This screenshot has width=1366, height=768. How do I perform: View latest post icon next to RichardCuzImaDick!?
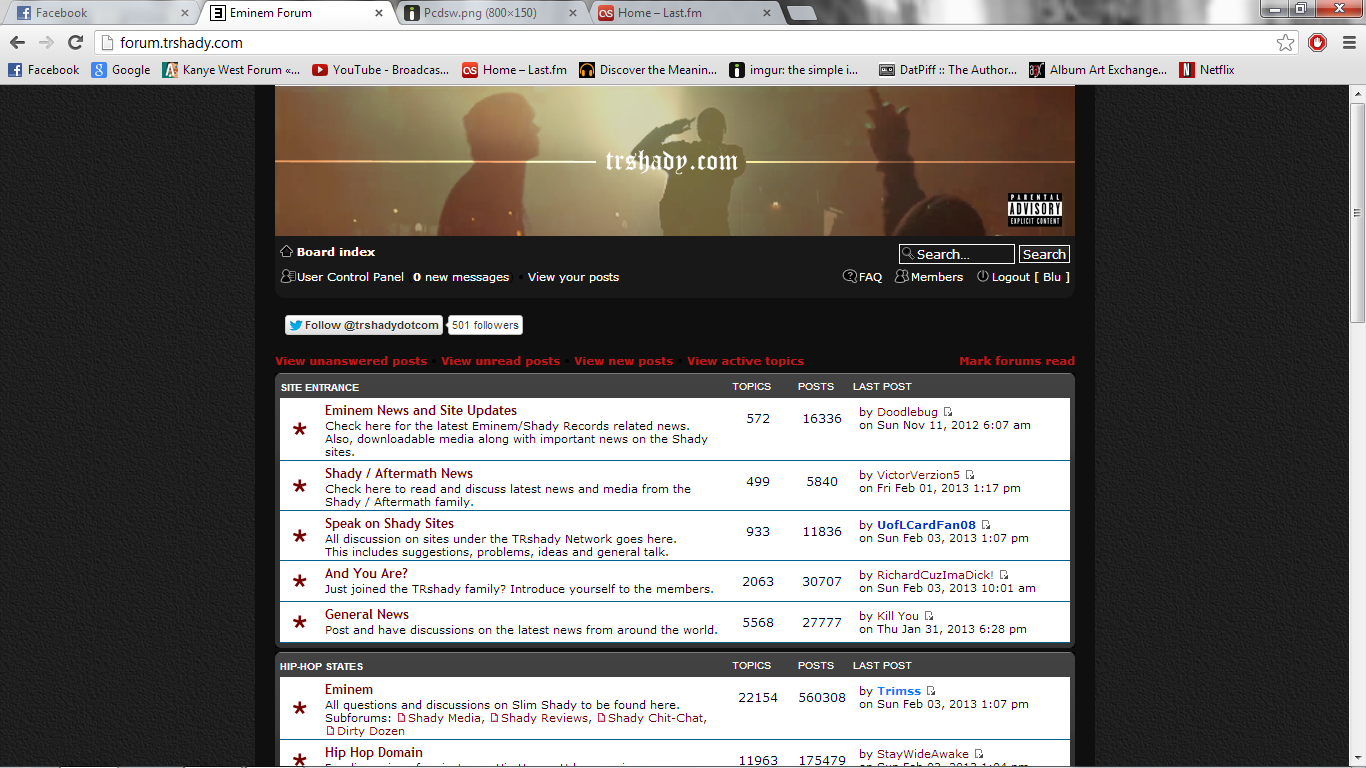(1004, 575)
